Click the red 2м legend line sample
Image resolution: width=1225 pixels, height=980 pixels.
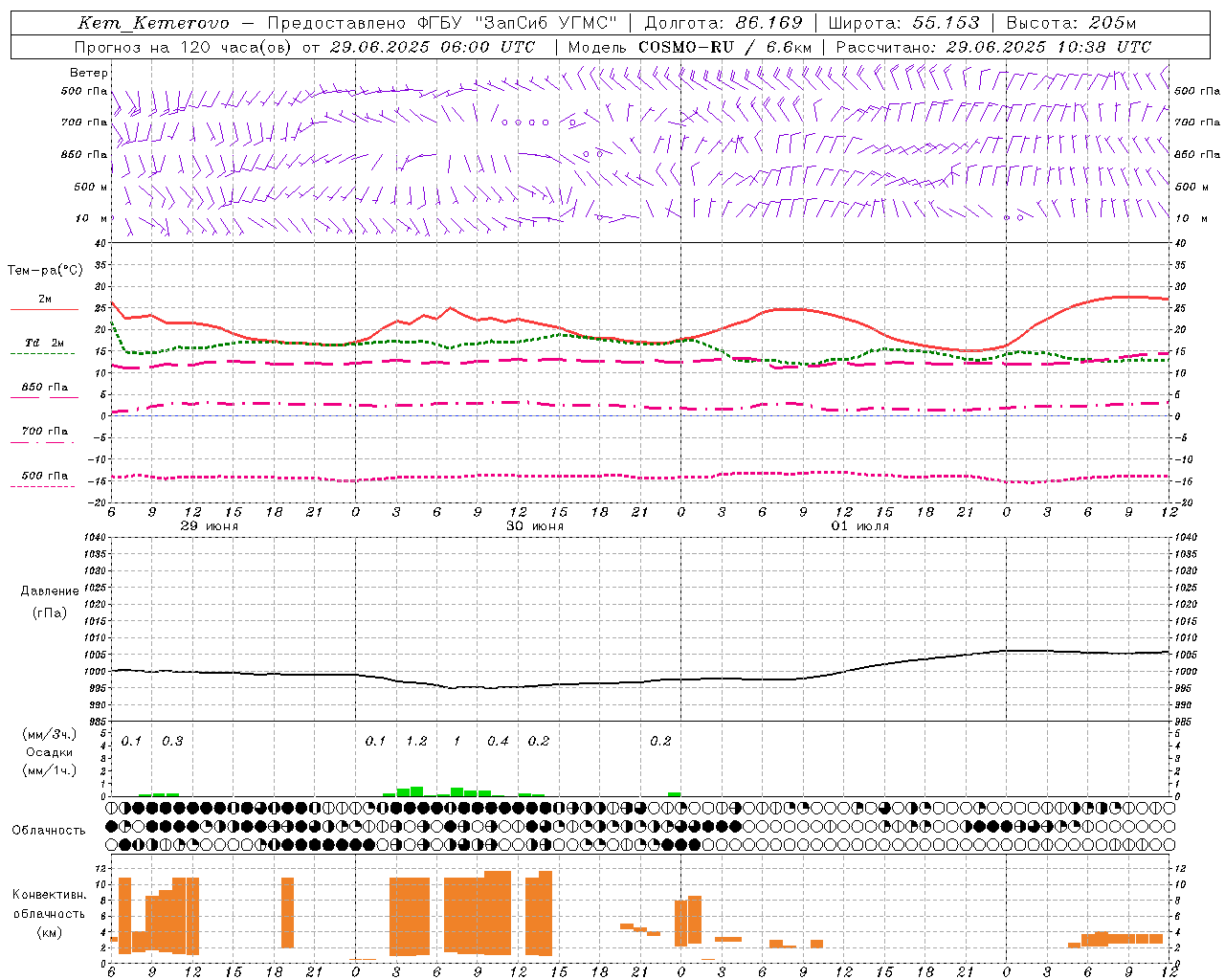pyautogui.click(x=44, y=310)
